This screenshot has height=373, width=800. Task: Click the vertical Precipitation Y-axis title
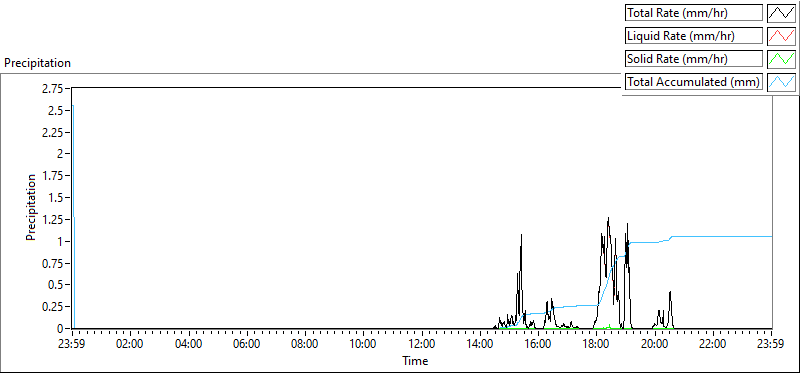point(31,207)
